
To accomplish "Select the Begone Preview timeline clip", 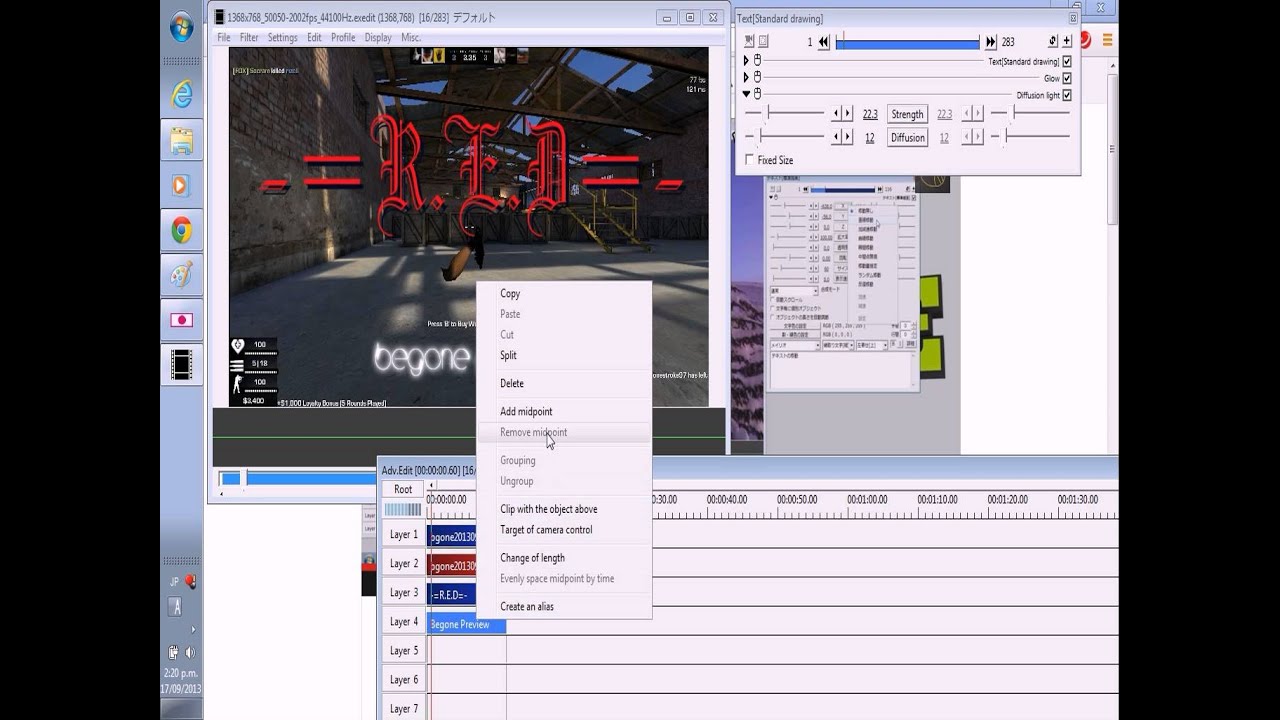I will click(466, 624).
